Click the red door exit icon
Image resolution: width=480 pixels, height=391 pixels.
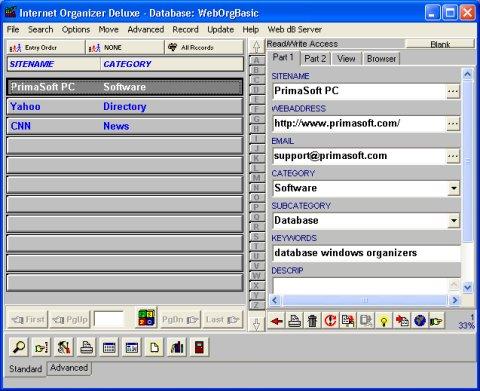pos(199,347)
